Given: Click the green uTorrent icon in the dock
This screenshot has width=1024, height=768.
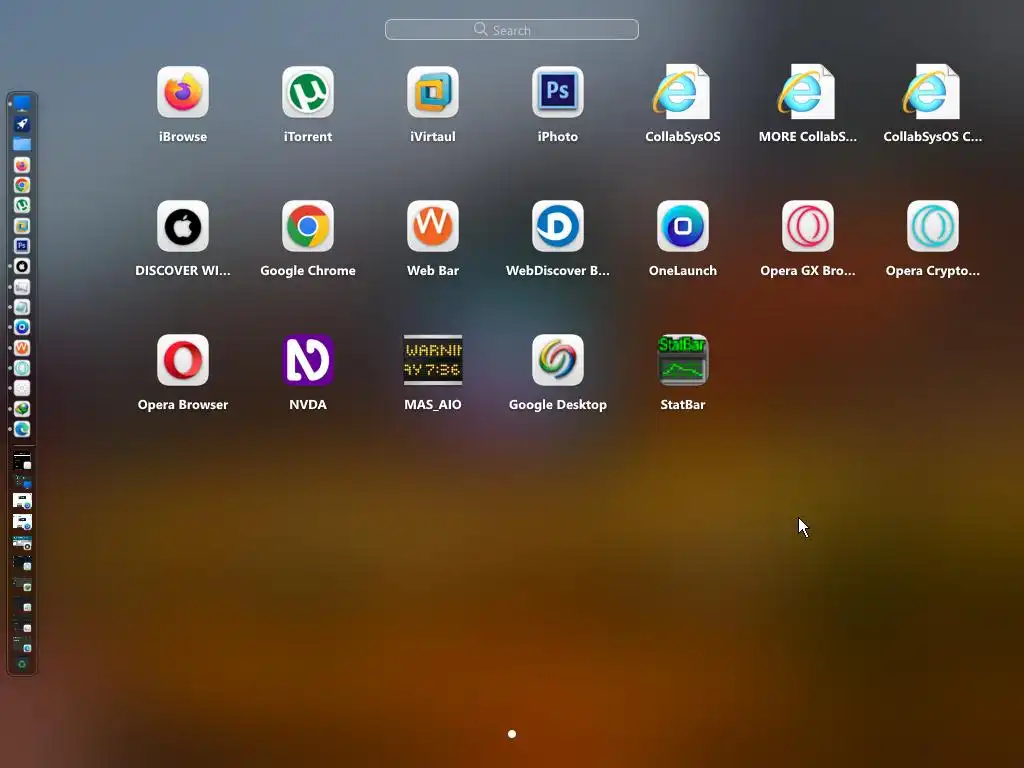Looking at the screenshot, I should coord(22,205).
